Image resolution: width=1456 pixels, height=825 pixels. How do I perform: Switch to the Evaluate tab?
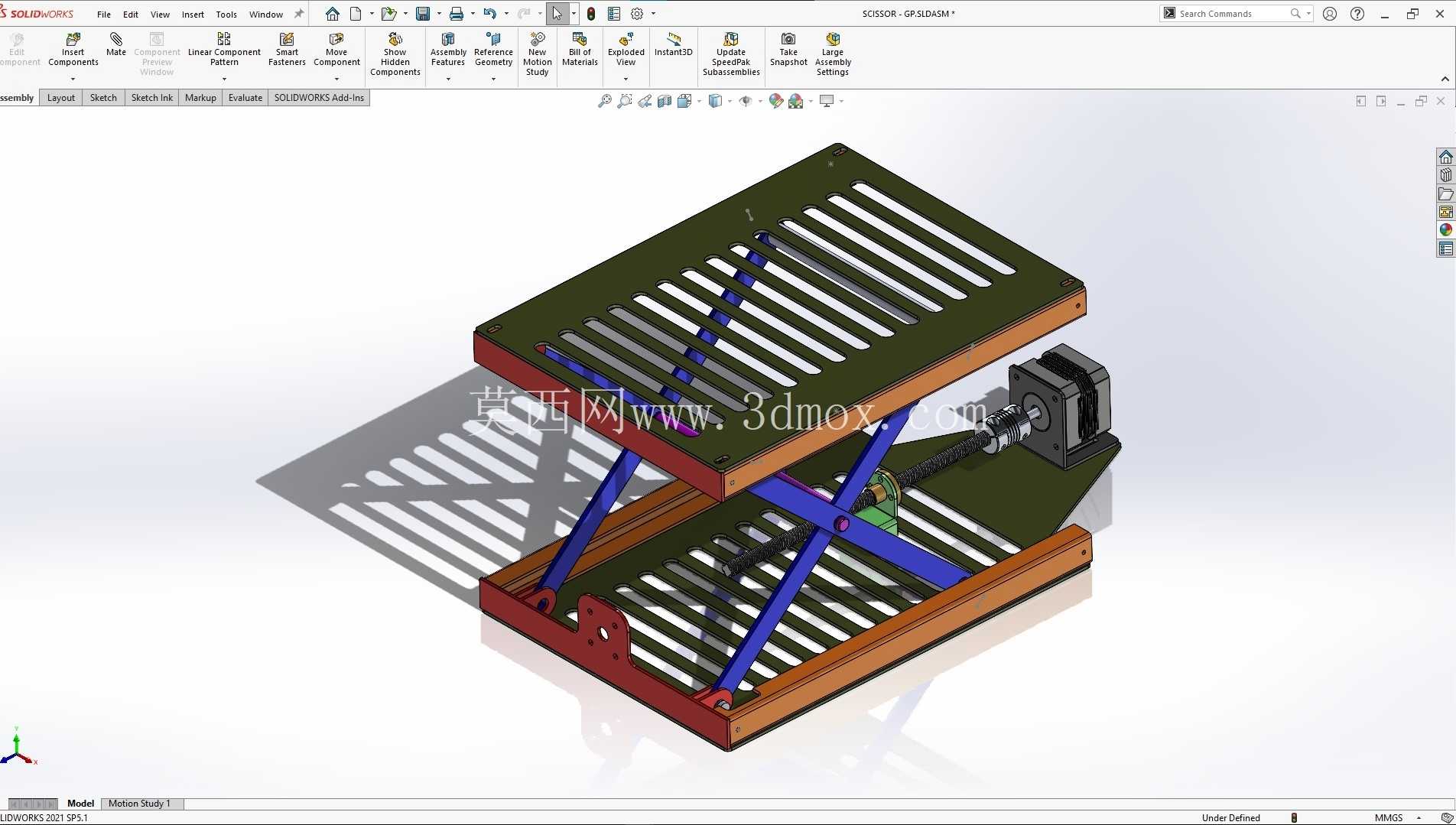click(245, 98)
